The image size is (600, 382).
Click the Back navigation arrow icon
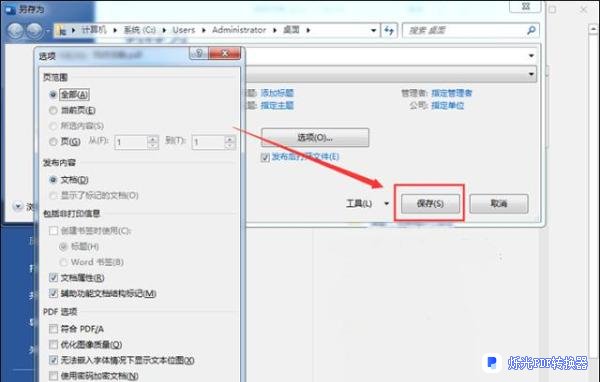tap(16, 31)
